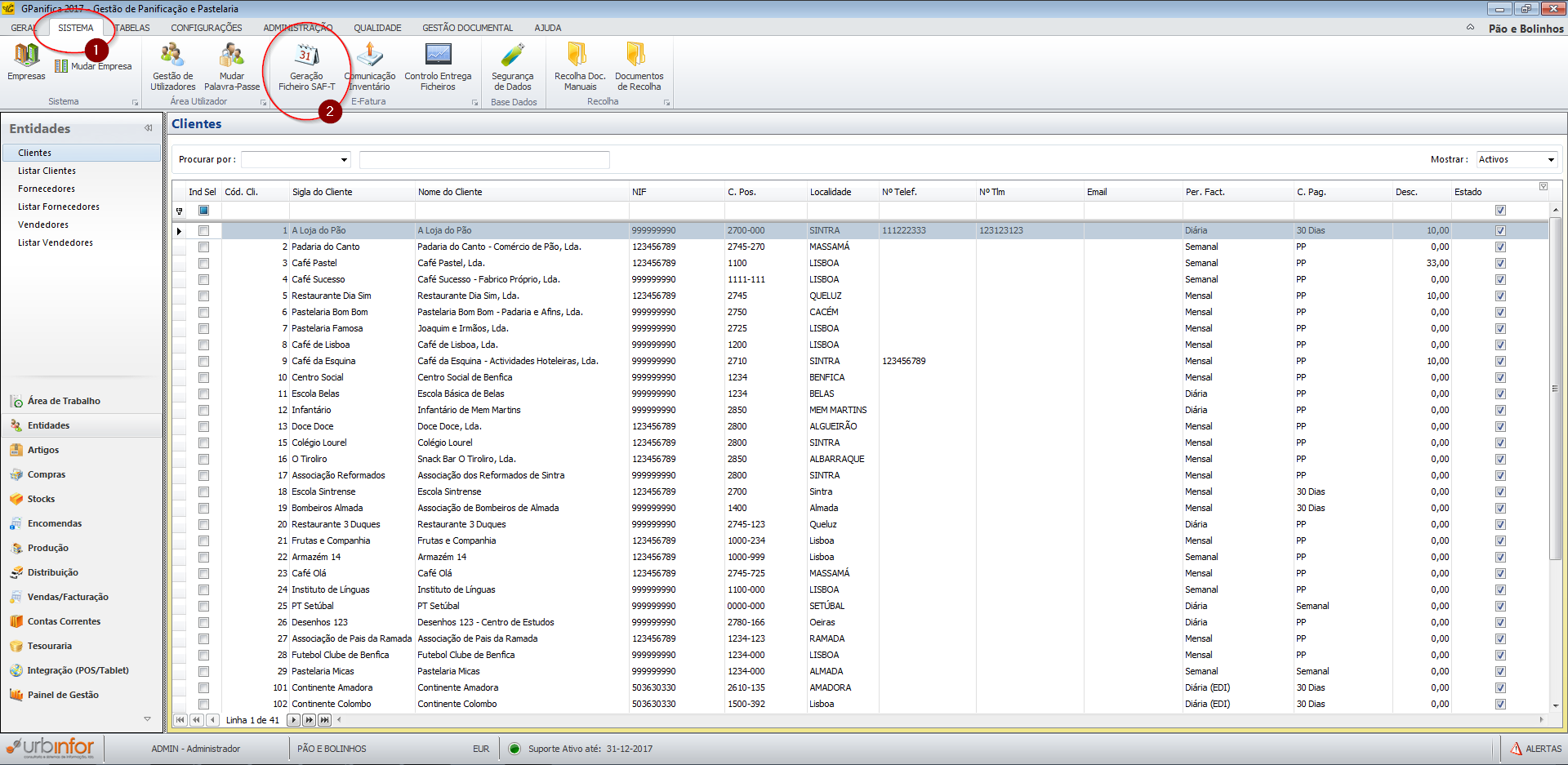Click the ALERTAS button in status bar
The width and height of the screenshot is (1568, 765).
point(1535,749)
